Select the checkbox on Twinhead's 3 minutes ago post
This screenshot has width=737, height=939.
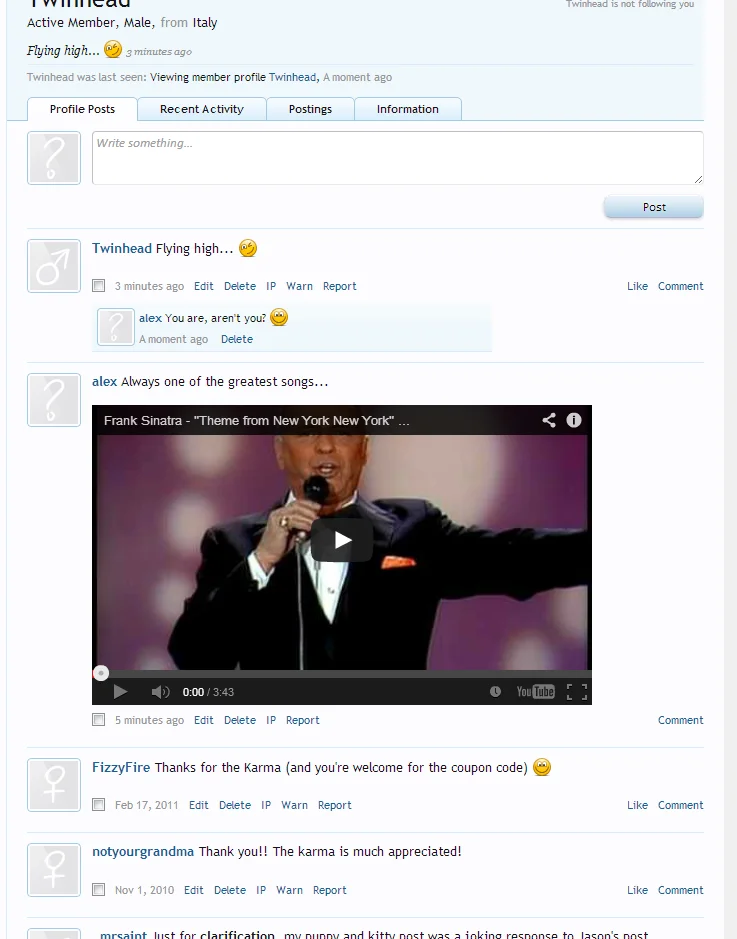pyautogui.click(x=99, y=286)
